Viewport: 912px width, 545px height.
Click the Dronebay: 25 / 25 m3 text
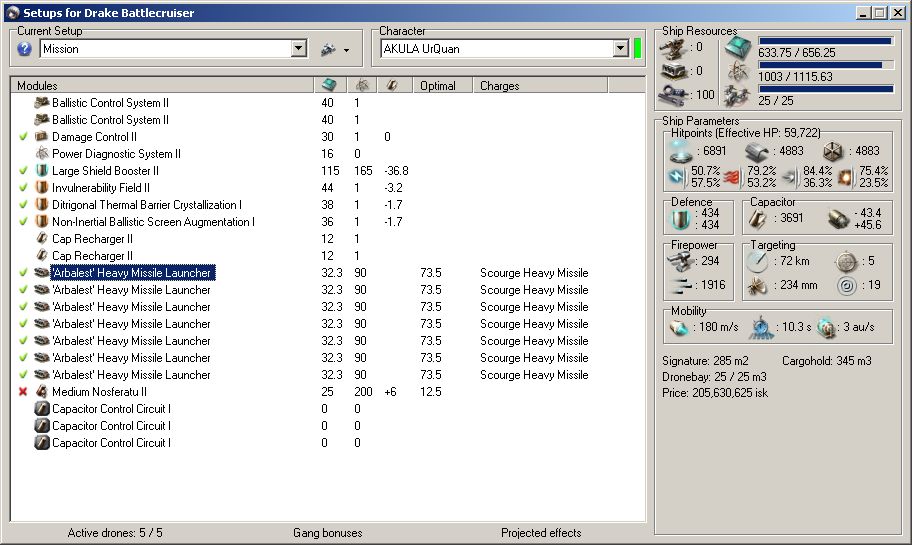[x=714, y=377]
